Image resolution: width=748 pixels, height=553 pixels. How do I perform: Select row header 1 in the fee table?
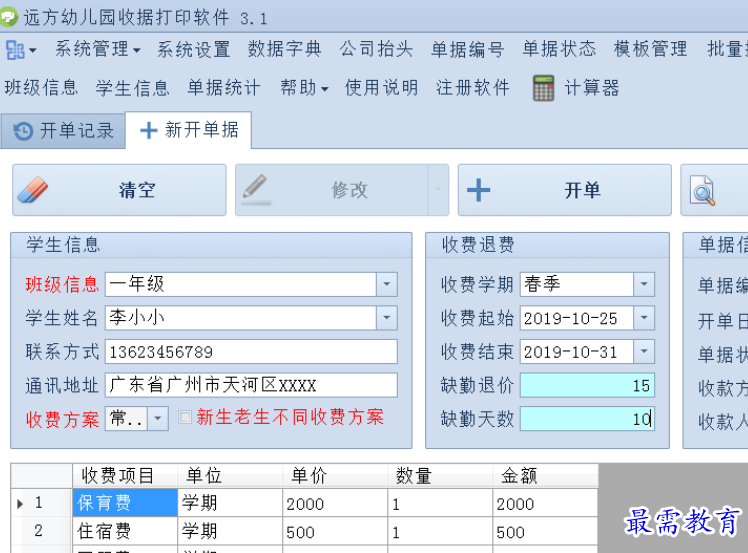coord(42,503)
